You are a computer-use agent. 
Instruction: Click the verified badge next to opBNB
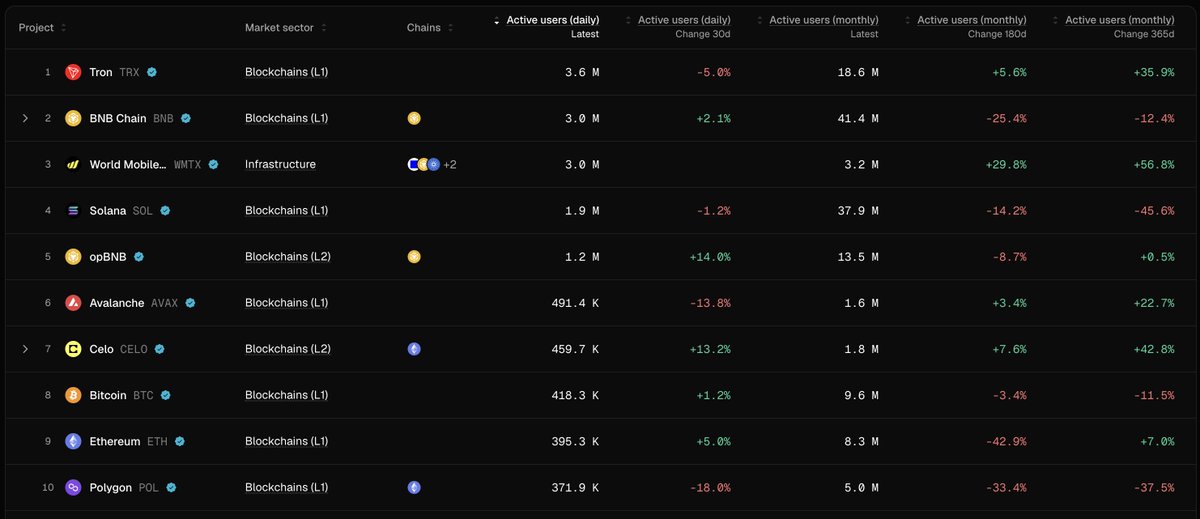140,256
